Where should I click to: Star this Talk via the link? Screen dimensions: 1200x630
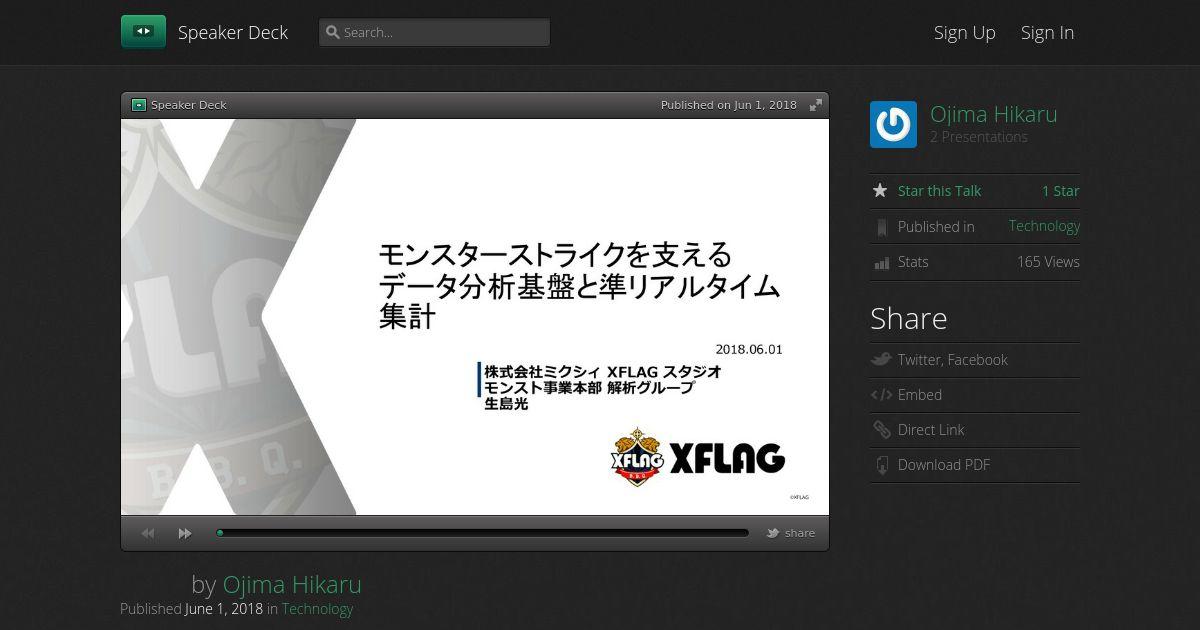point(939,191)
